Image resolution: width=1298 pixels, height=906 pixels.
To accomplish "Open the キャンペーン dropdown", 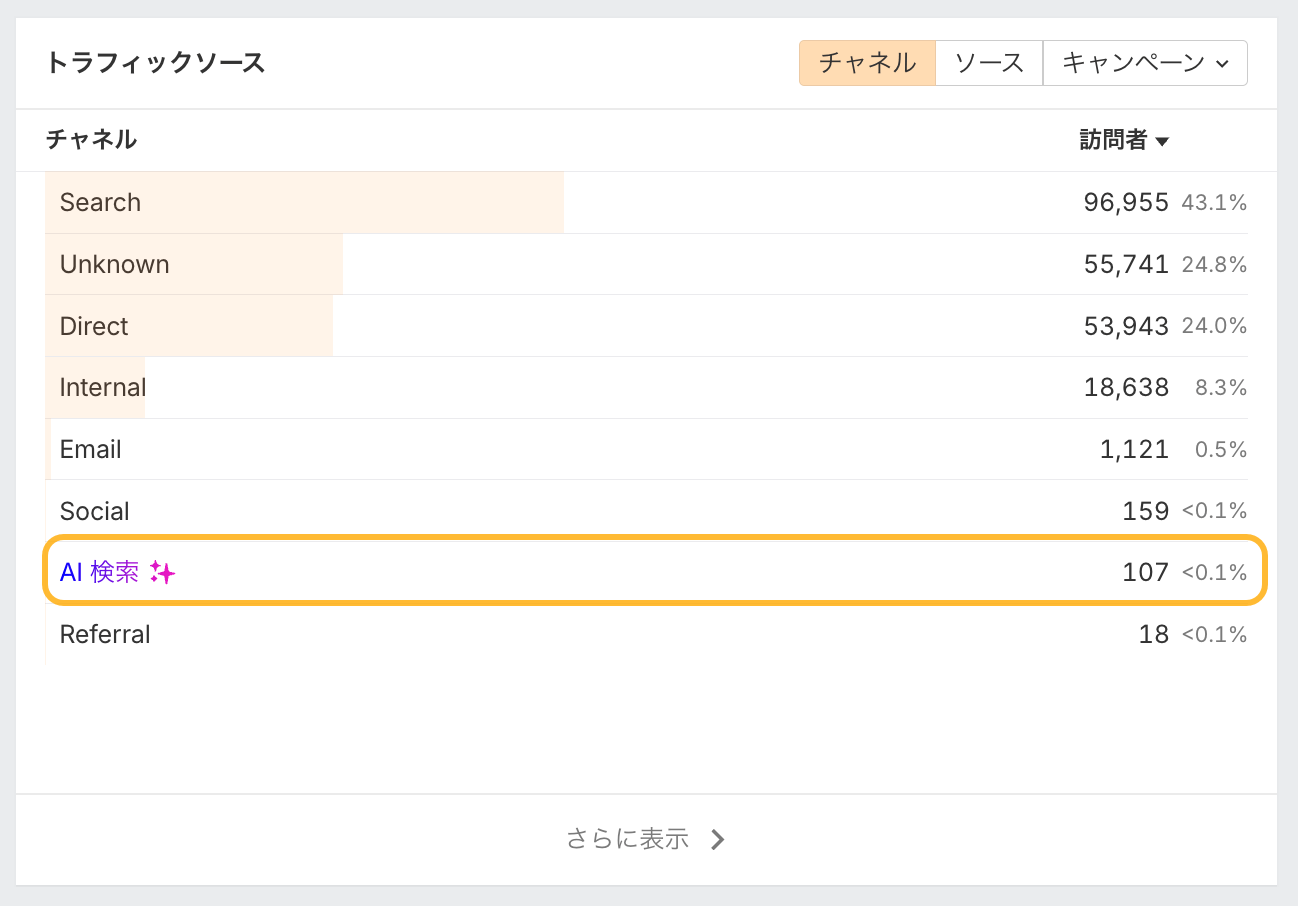I will (1144, 63).
